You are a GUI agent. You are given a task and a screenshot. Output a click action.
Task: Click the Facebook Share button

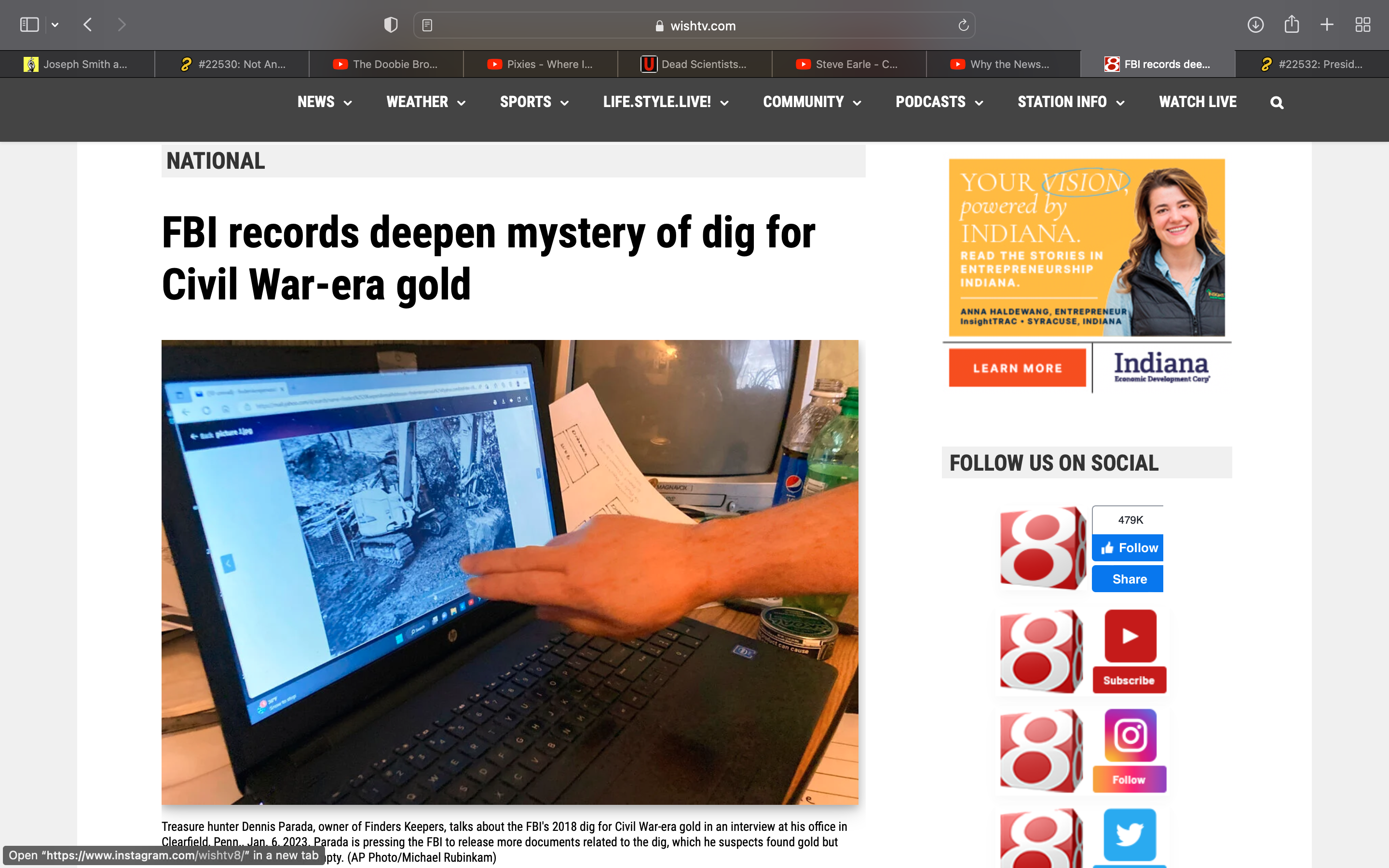click(1128, 579)
